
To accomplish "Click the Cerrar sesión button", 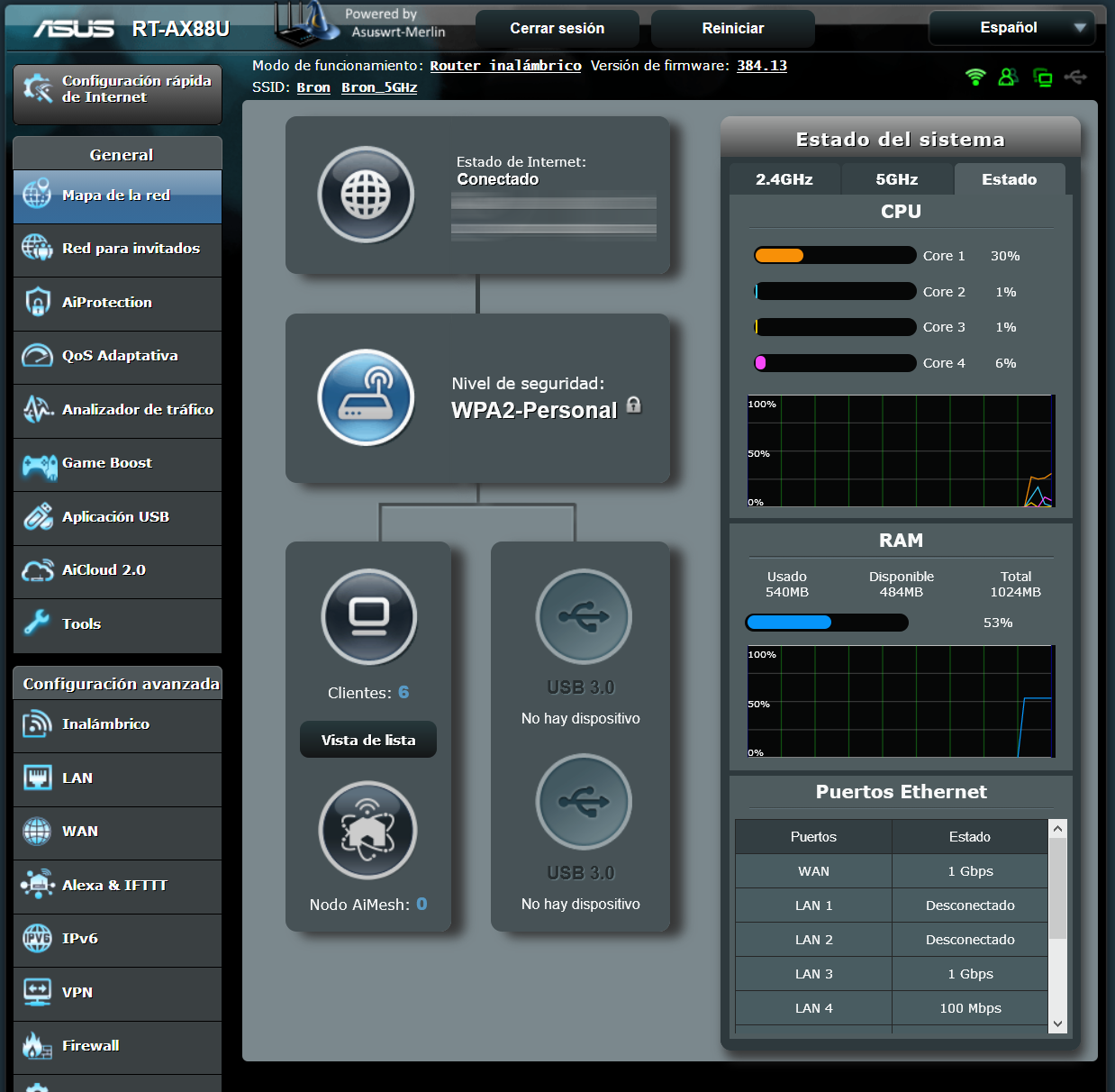I will (557, 29).
